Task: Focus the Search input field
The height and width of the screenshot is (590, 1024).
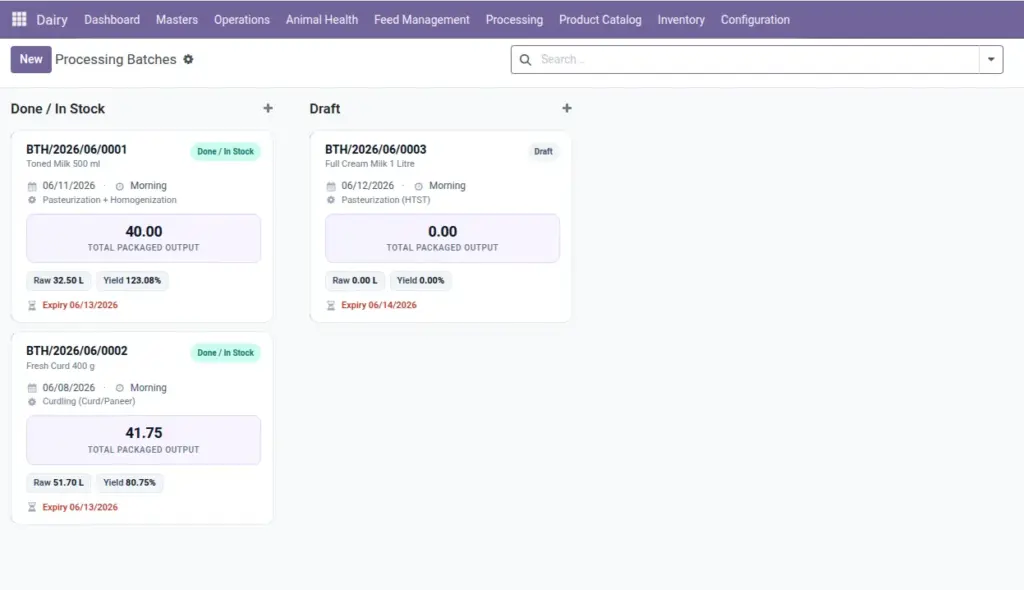Action: [x=758, y=59]
